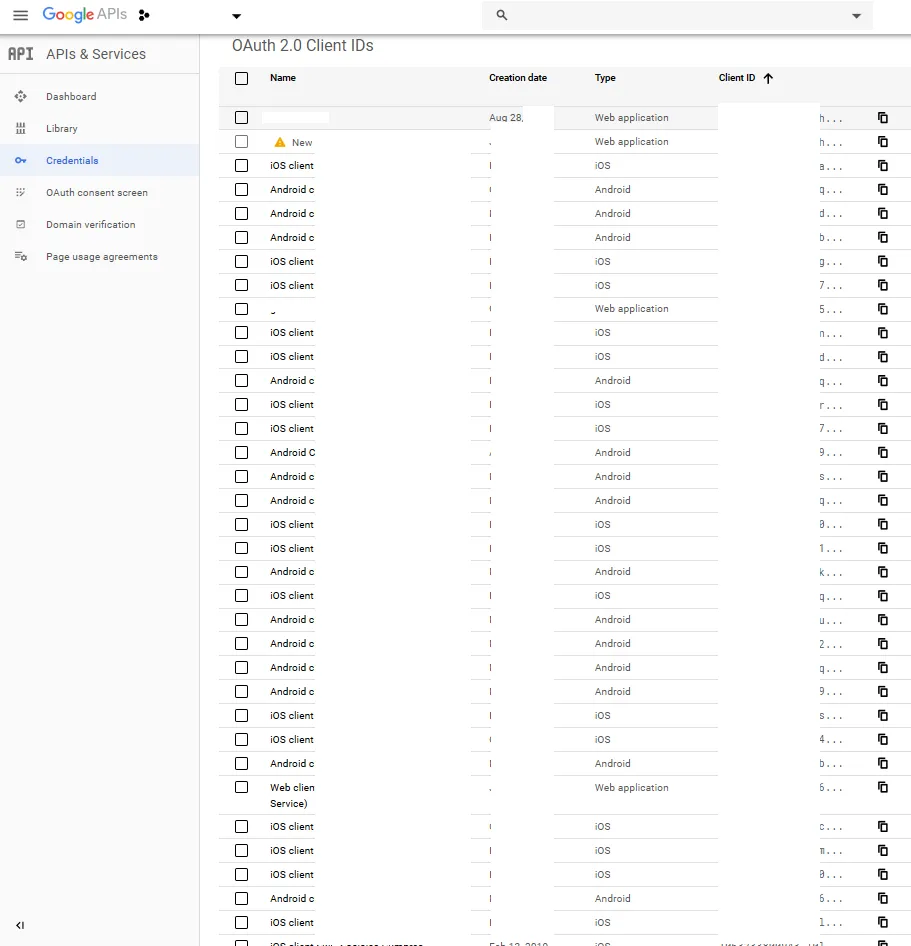
Task: Click the Client ID column header
Action: (737, 78)
